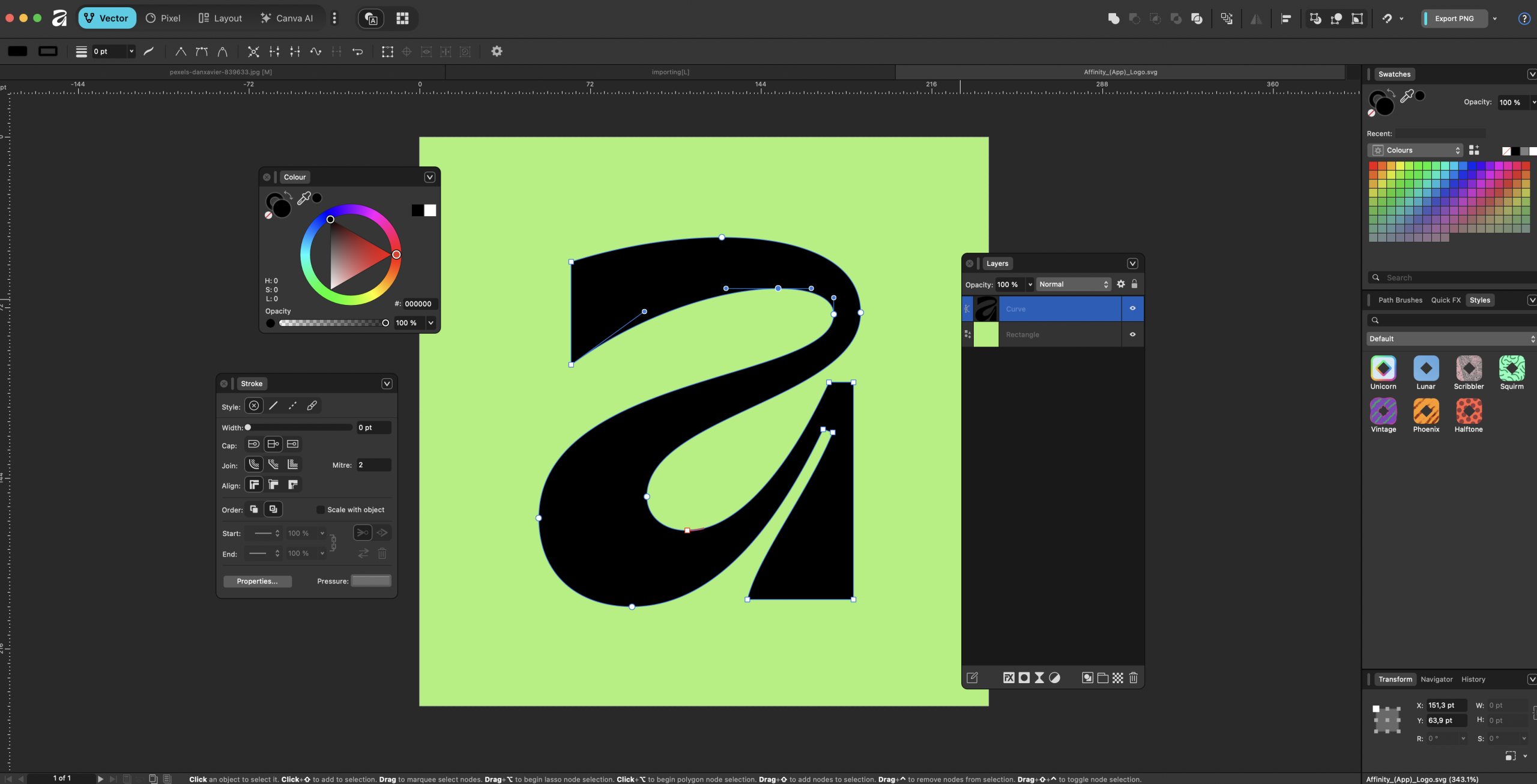This screenshot has width=1537, height=784.
Task: Apply the Unicorn style preset
Action: [1383, 369]
